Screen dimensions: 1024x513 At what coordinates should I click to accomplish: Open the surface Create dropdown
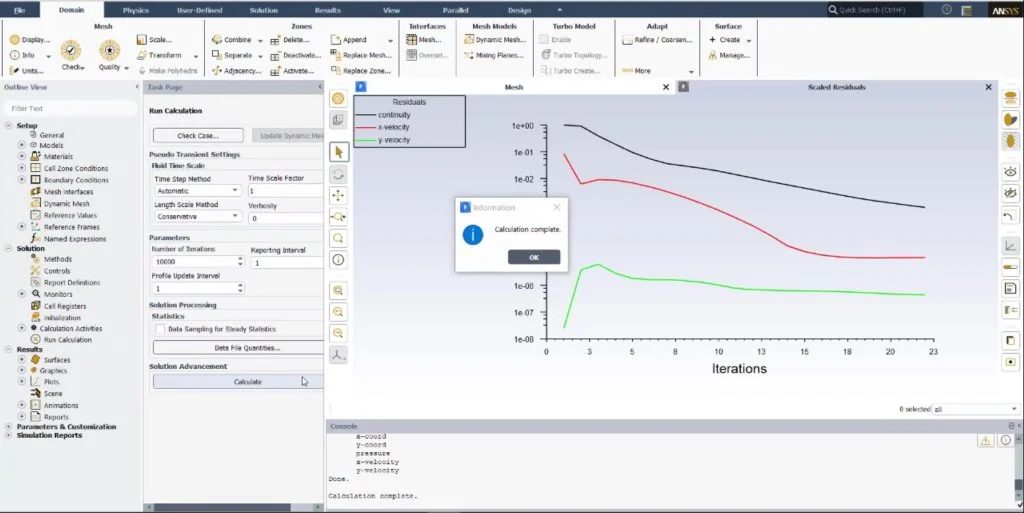coord(749,40)
